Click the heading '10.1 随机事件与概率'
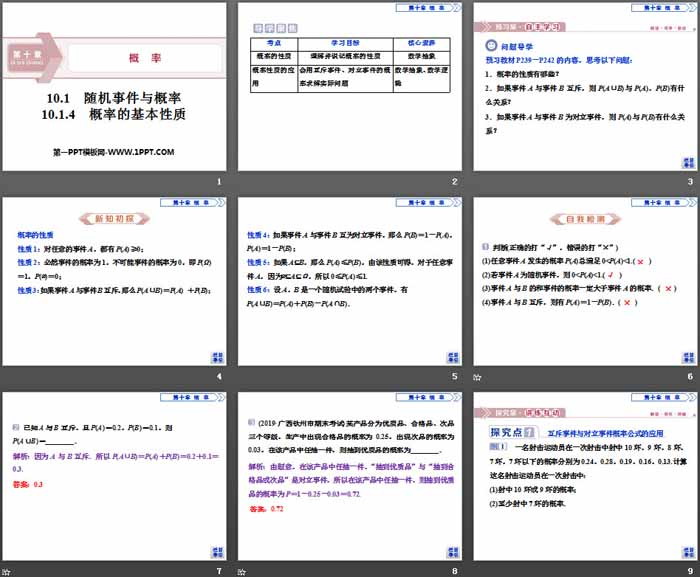This screenshot has height=577, width=700. tap(114, 98)
